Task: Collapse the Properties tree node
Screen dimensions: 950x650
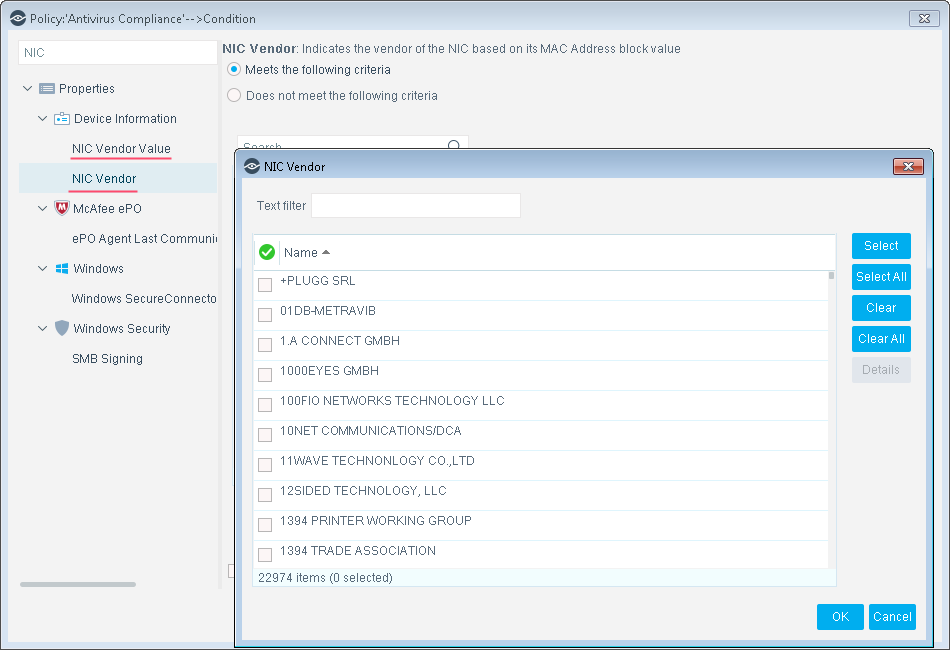Action: click(x=27, y=88)
